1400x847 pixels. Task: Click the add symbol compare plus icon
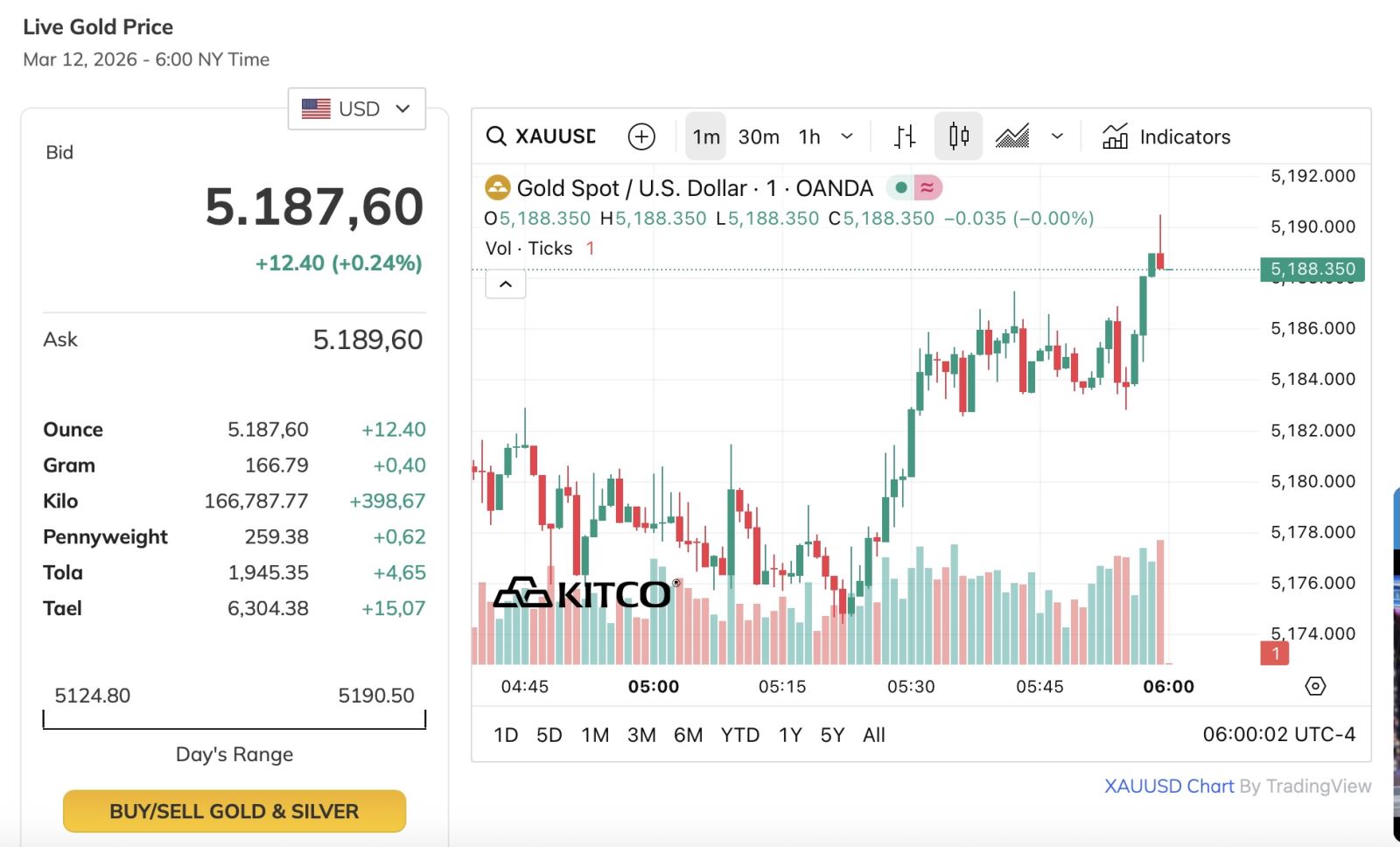tap(641, 136)
